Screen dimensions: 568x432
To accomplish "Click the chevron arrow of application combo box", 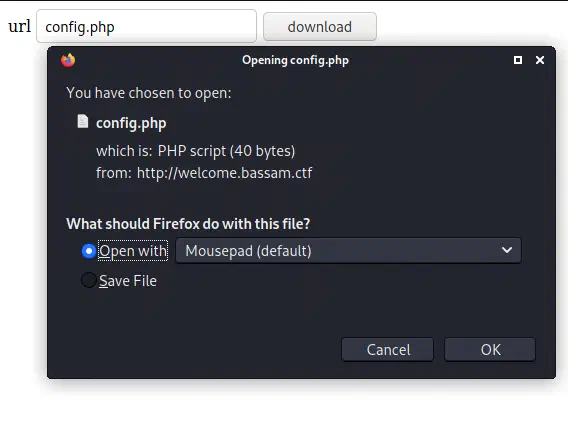I will (x=507, y=250).
